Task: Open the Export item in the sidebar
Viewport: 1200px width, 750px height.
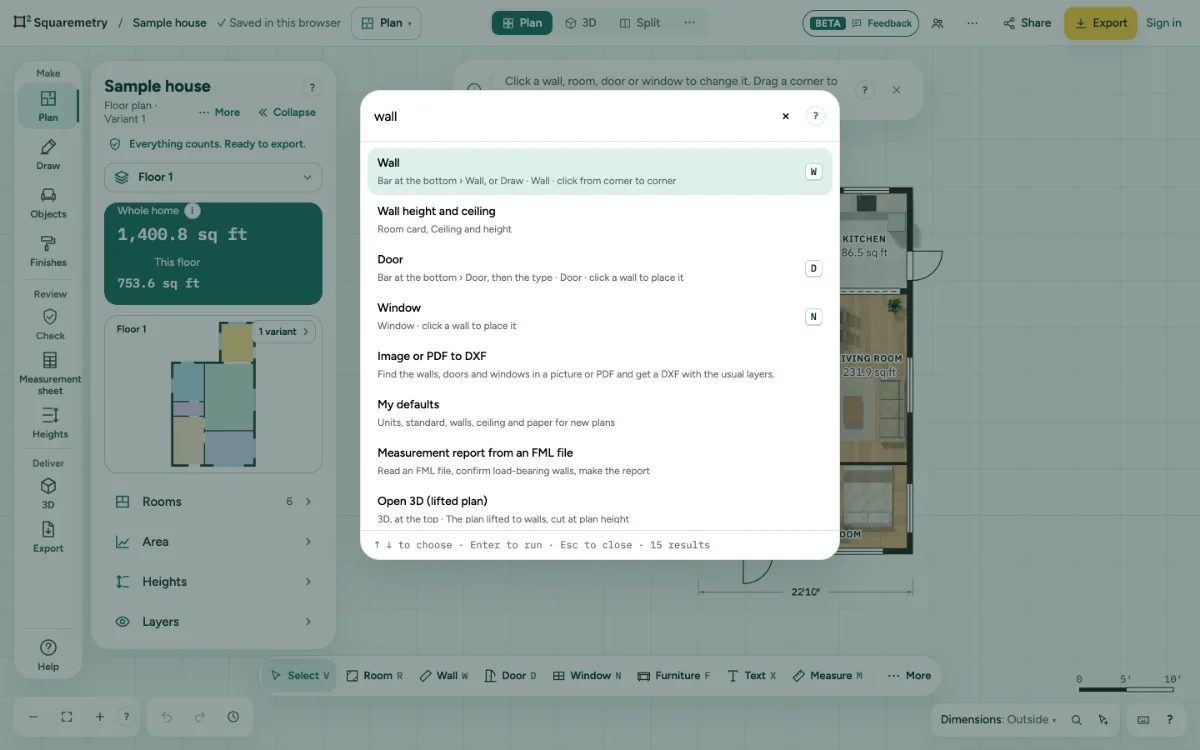Action: point(48,537)
